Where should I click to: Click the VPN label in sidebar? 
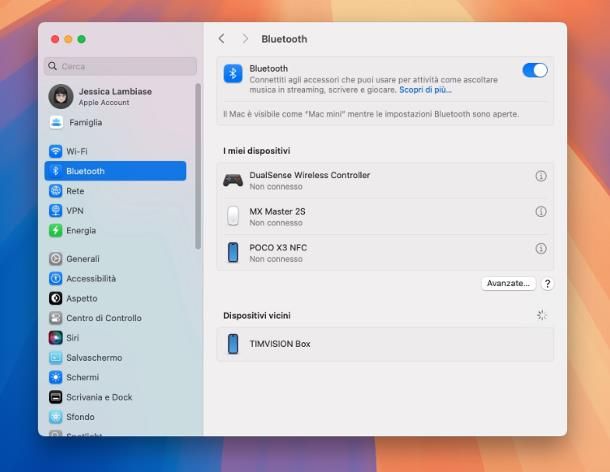(x=75, y=211)
